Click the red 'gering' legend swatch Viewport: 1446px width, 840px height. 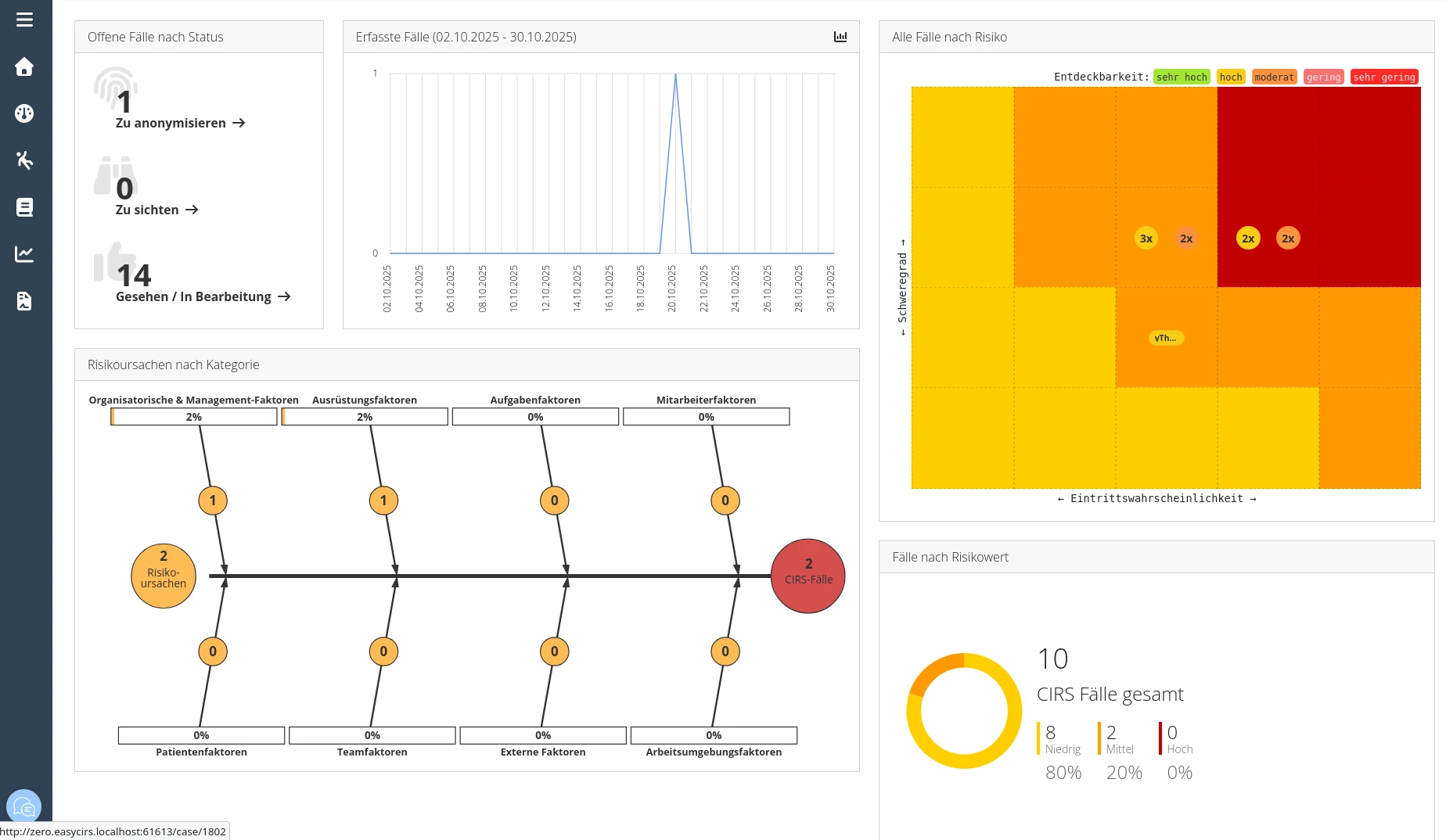tap(1323, 77)
